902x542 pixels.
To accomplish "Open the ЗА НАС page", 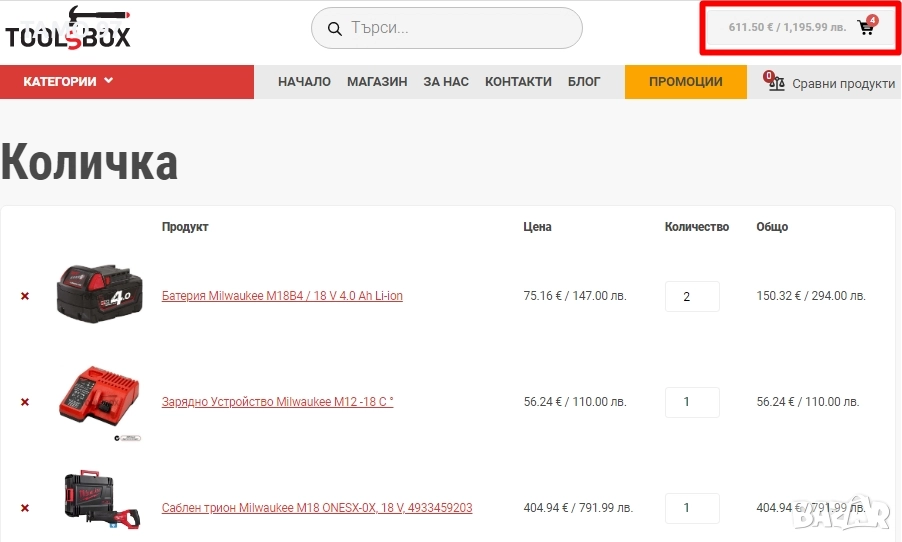I will (x=446, y=82).
